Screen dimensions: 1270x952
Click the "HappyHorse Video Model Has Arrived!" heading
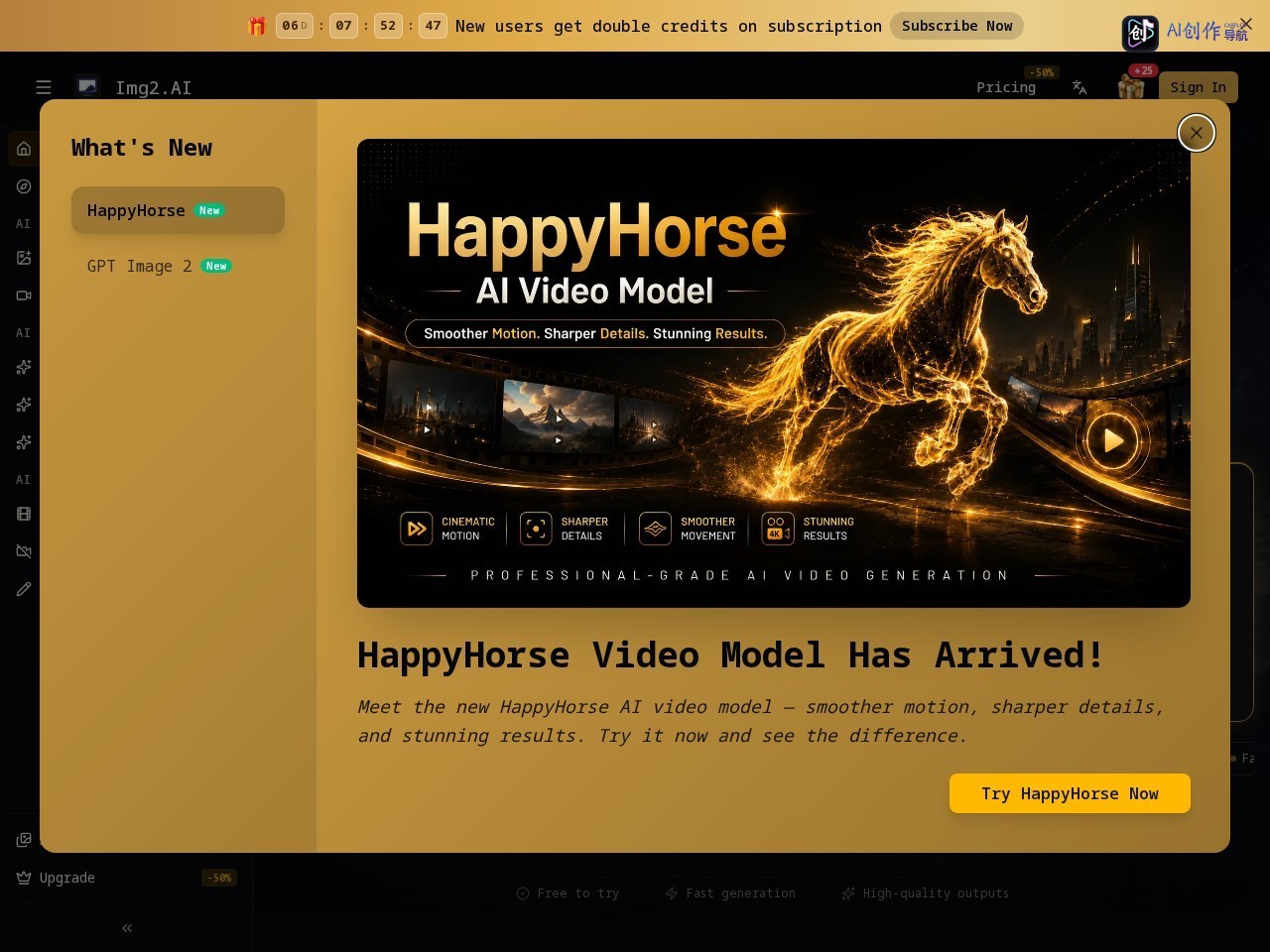(x=730, y=655)
